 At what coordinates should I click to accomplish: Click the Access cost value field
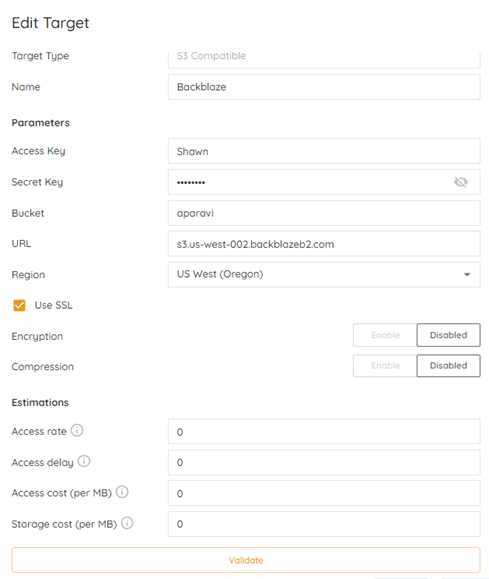324,493
